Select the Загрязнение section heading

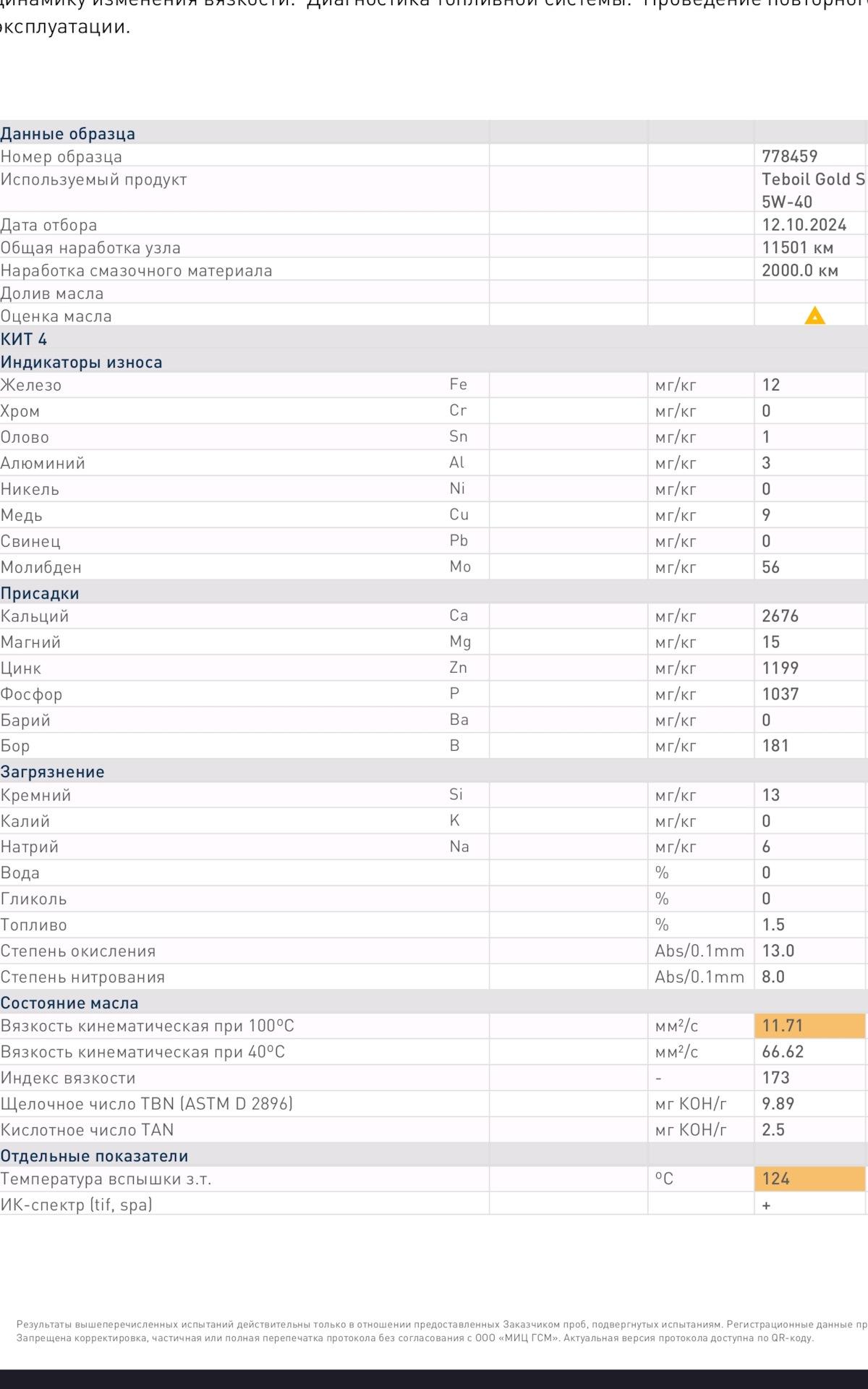[x=52, y=772]
